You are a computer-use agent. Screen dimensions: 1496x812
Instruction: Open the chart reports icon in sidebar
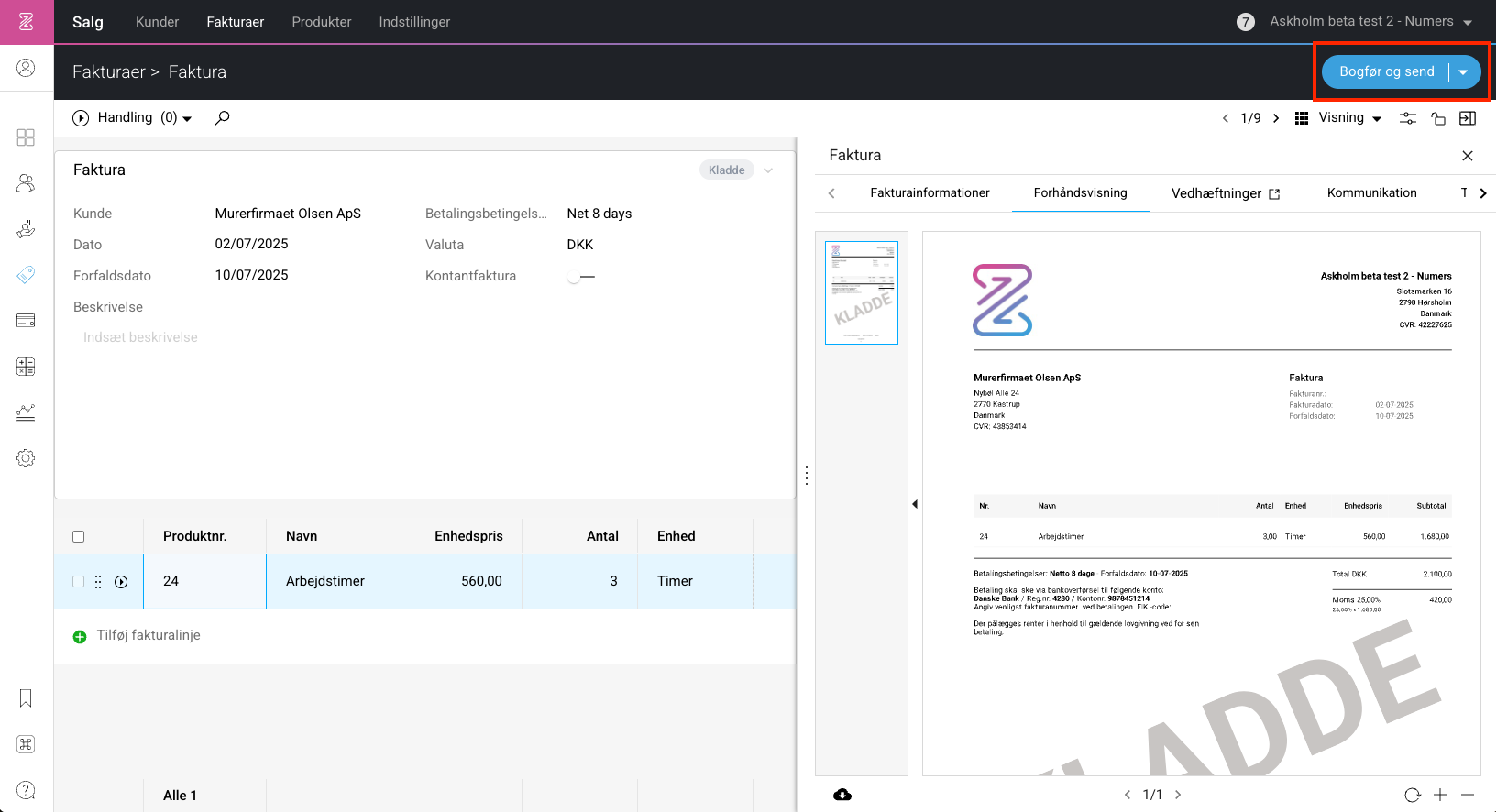tap(26, 412)
